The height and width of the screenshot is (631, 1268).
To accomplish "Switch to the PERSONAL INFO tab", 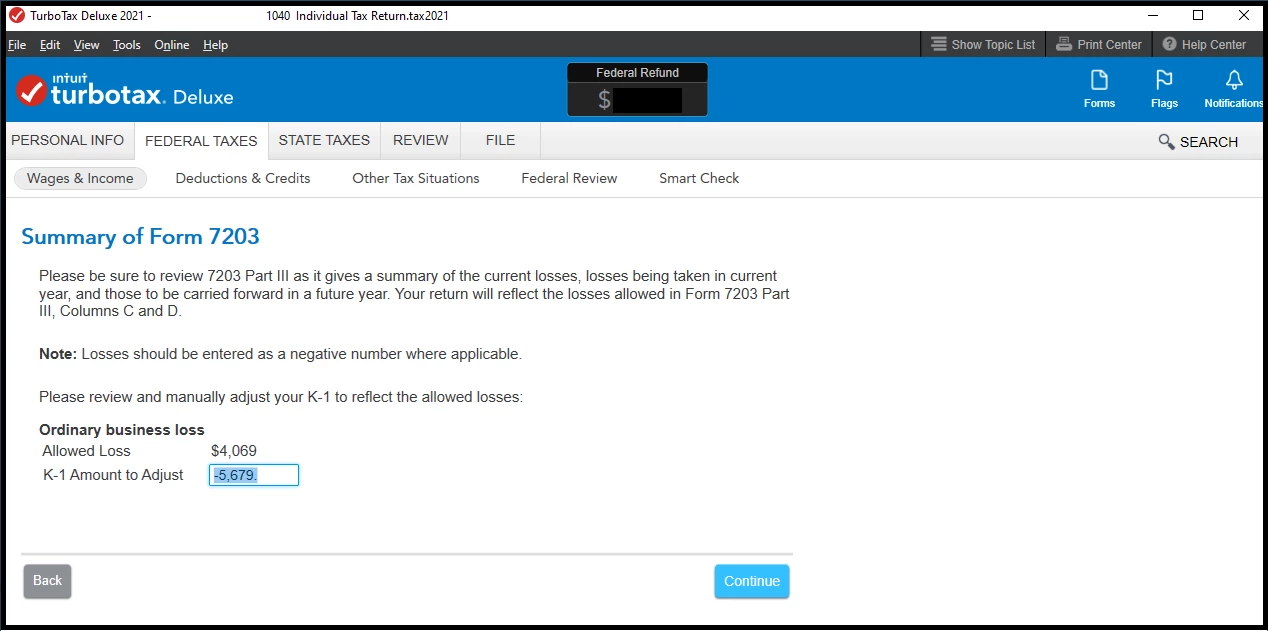I will (68, 140).
